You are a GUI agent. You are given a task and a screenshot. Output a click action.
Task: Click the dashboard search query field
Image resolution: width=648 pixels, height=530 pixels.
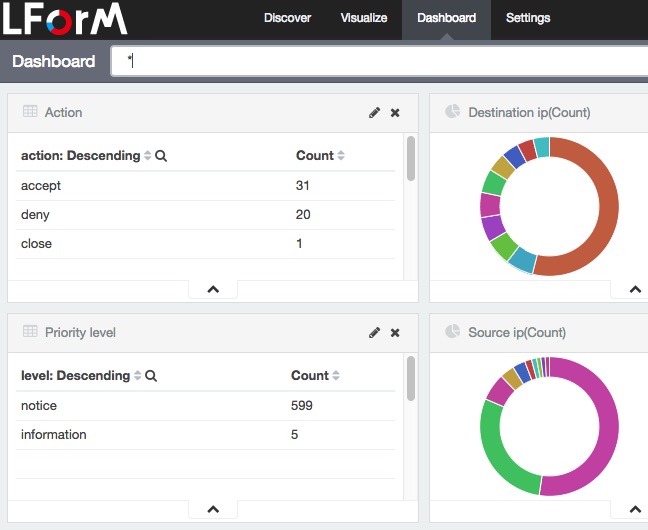[x=379, y=61]
